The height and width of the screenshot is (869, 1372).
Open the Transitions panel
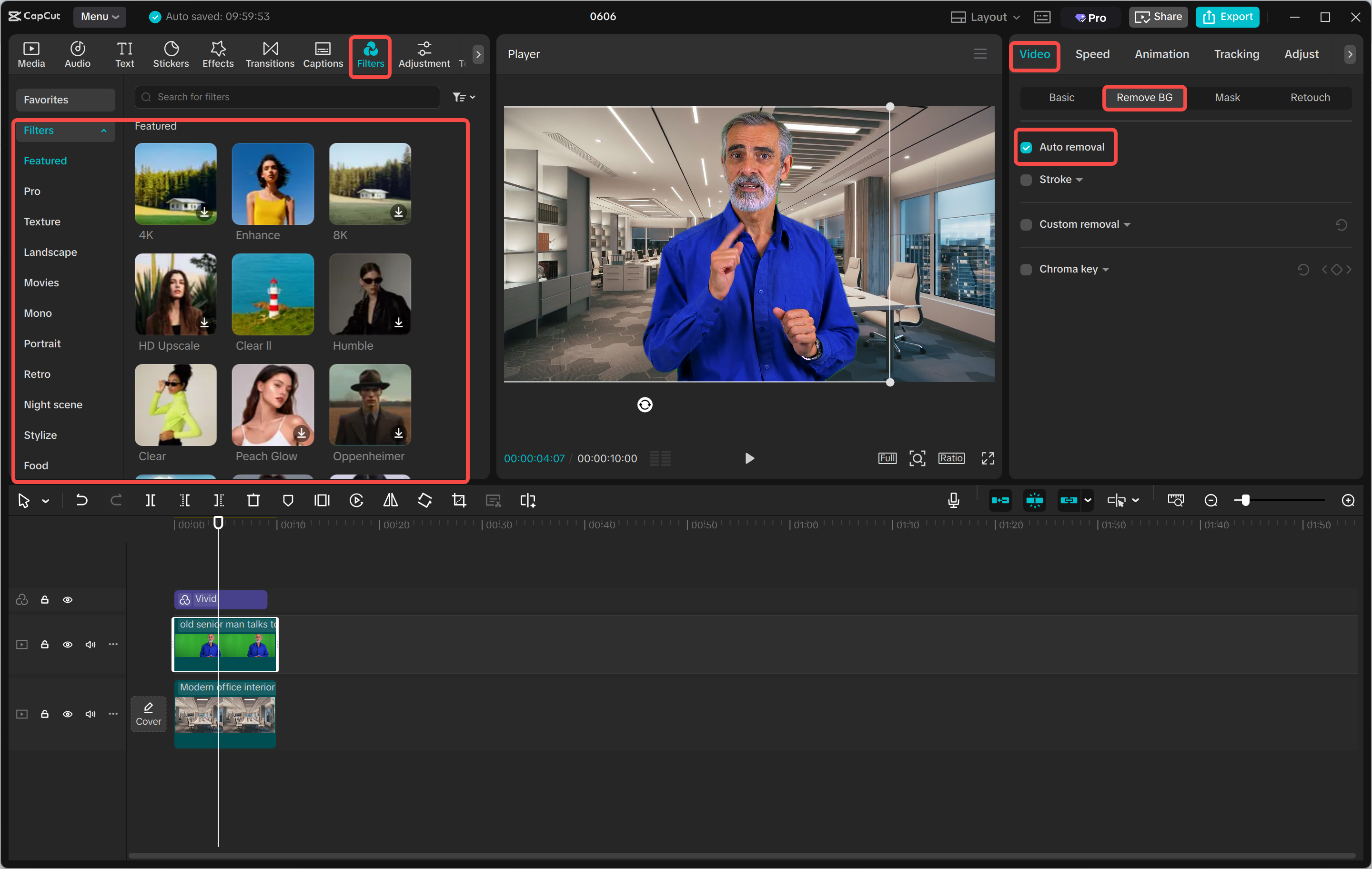point(270,54)
